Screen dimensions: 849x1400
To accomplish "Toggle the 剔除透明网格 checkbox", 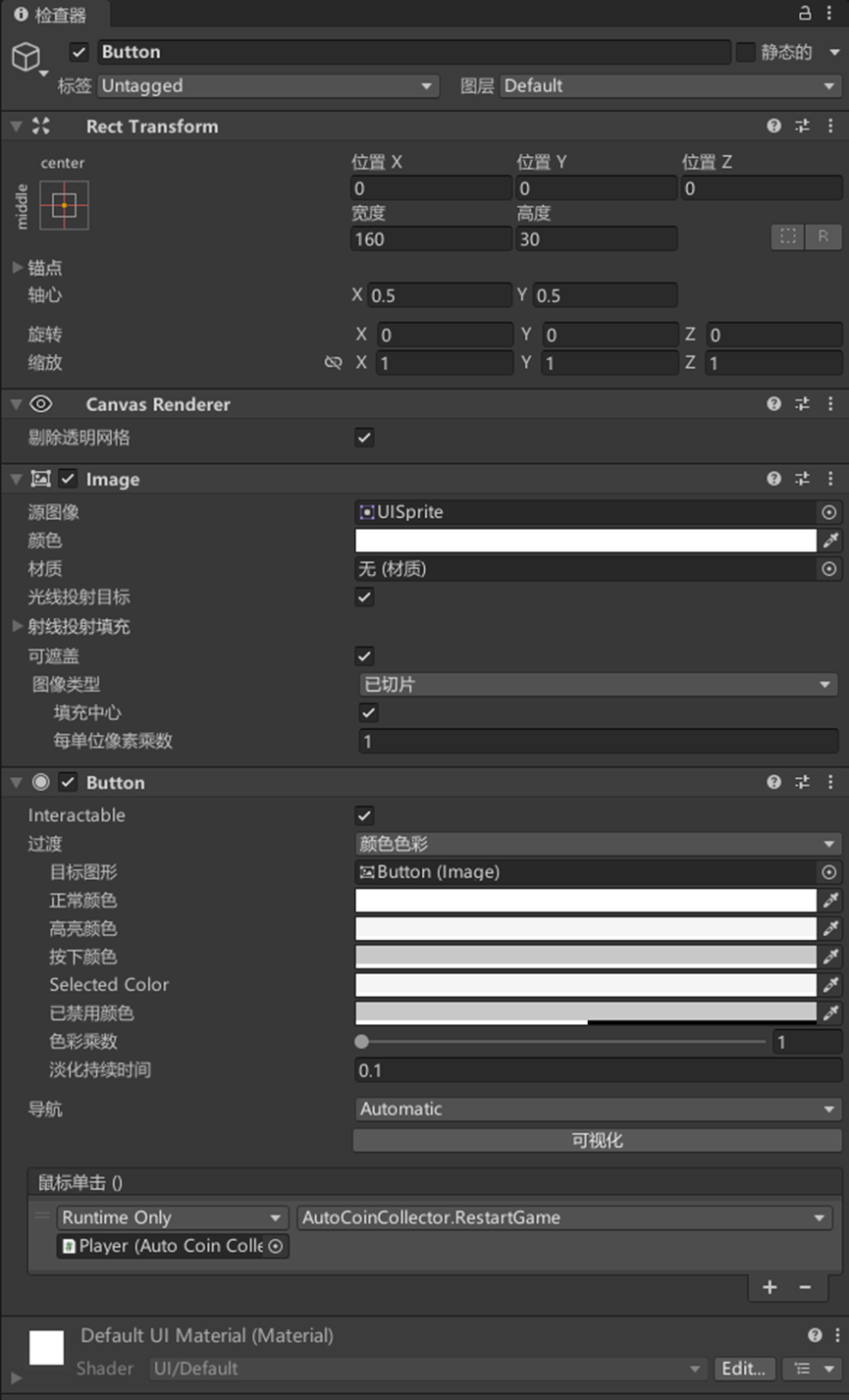I will [x=364, y=438].
